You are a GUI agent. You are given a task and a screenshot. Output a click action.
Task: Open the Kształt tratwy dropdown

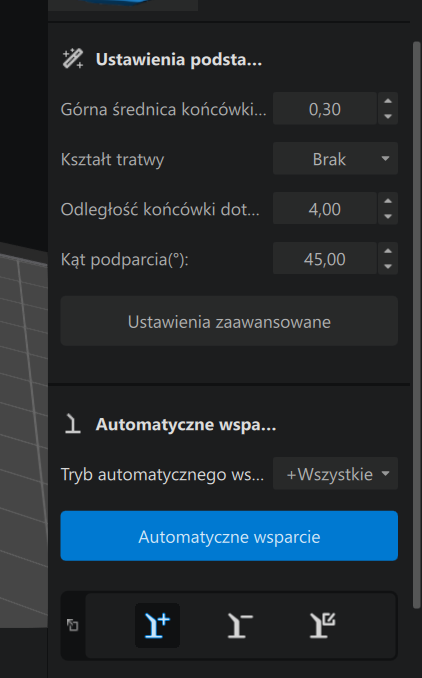pos(335,159)
